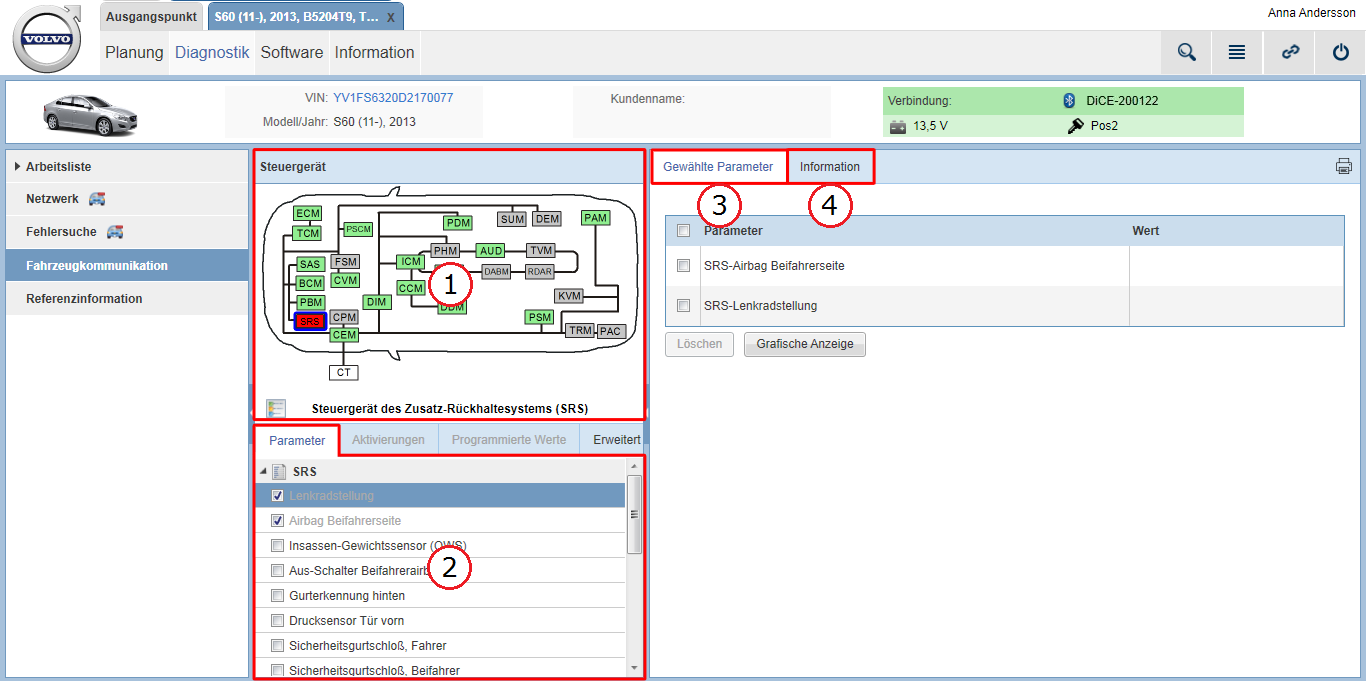1366x681 pixels.
Task: Check Sicherheitsgurtschloß, Fahrer parameter
Action: click(277, 646)
